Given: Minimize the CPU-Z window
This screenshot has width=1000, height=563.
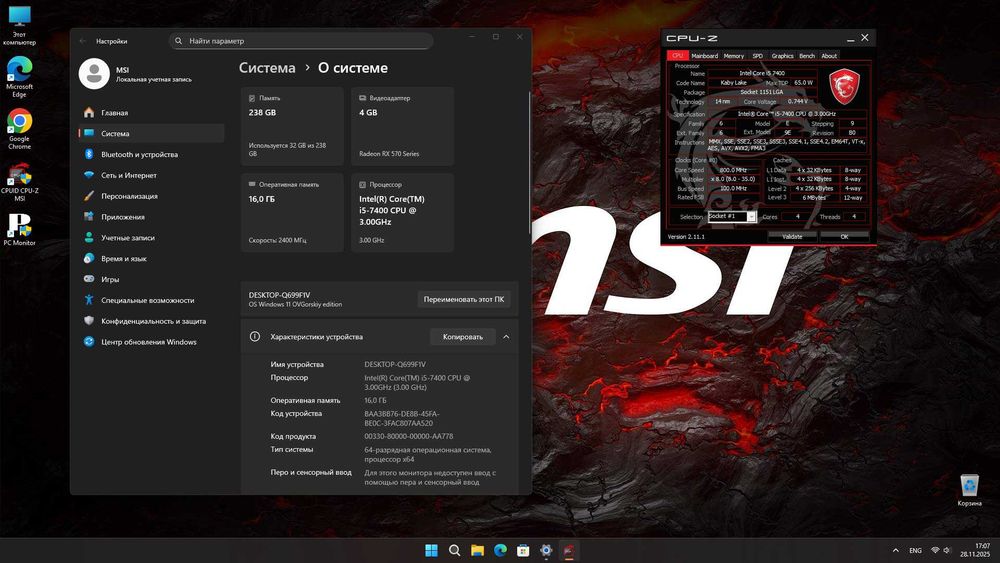Looking at the screenshot, I should click(850, 38).
